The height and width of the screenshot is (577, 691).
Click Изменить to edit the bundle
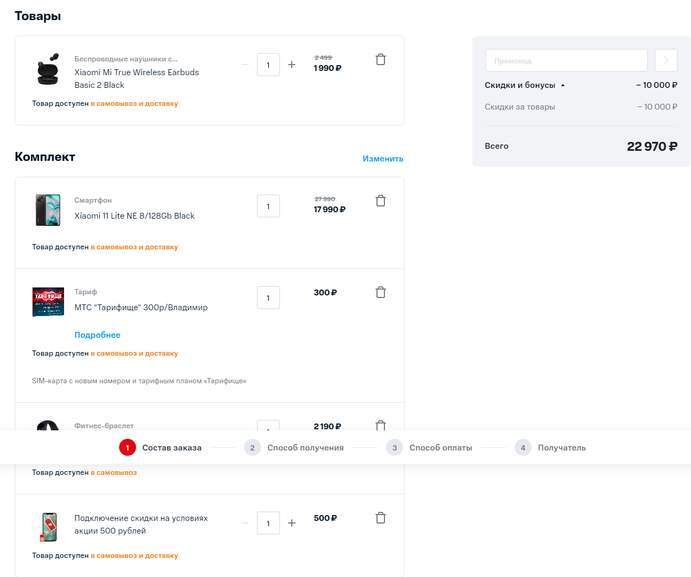click(x=383, y=158)
